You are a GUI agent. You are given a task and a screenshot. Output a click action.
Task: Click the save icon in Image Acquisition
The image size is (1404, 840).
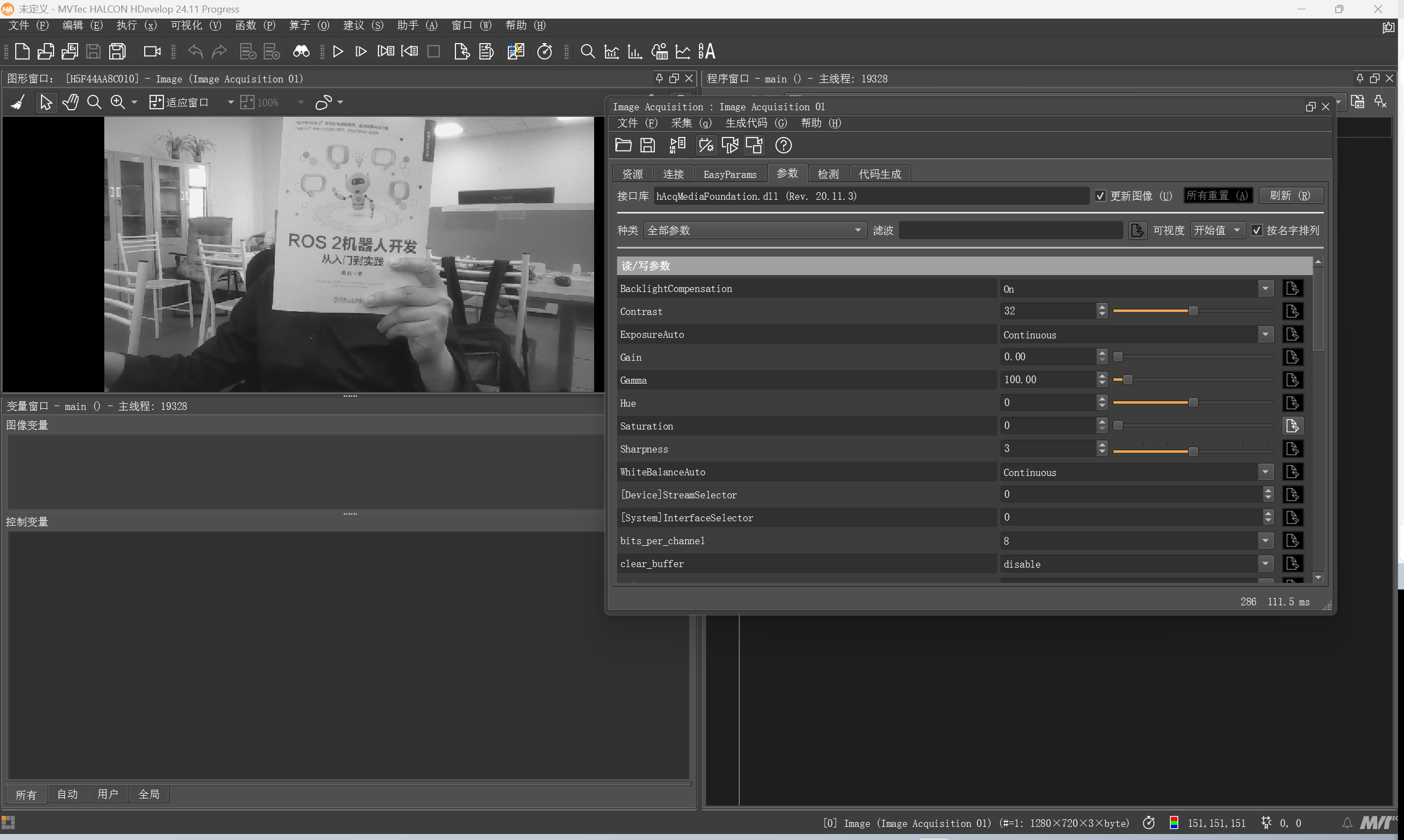647,146
